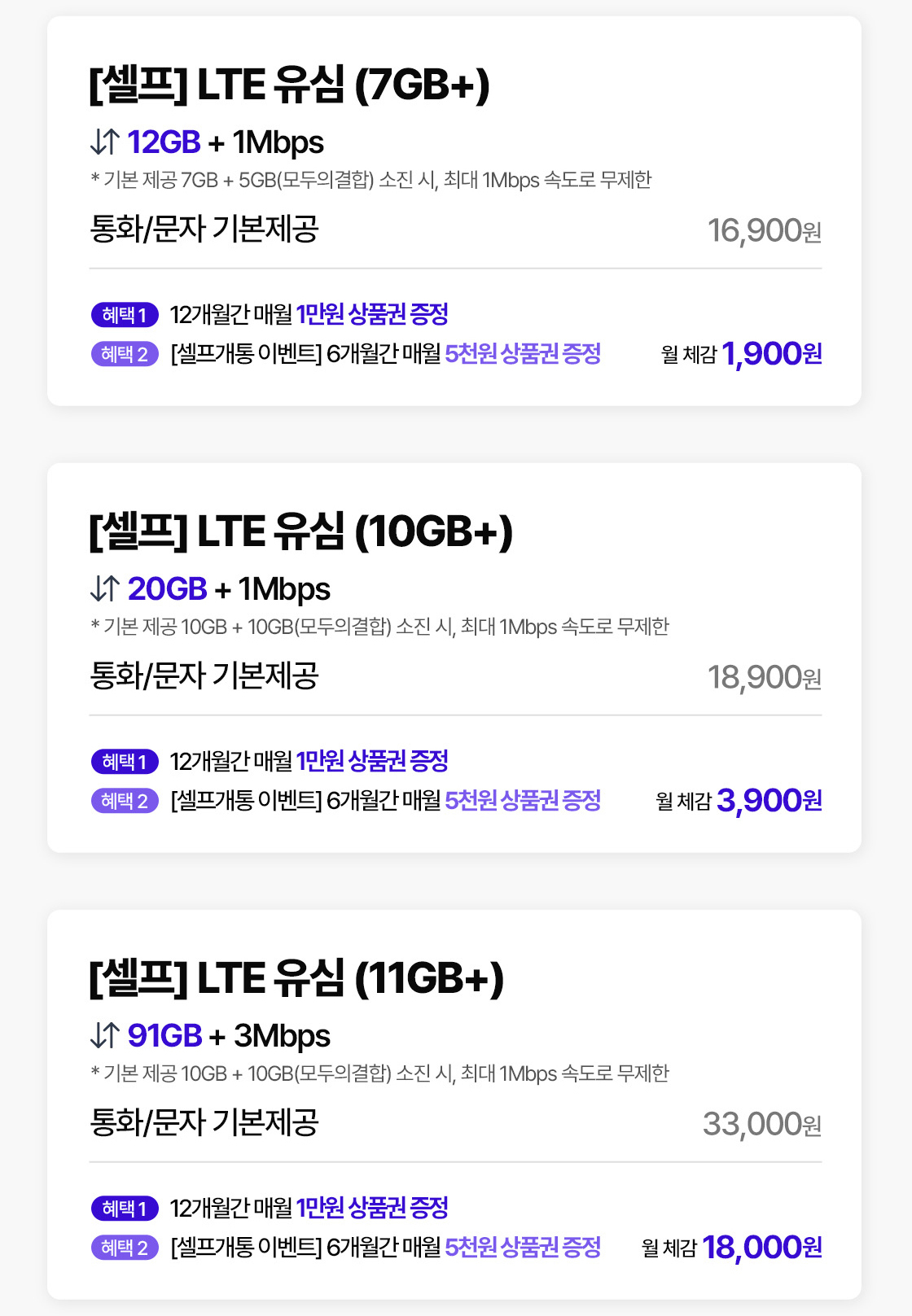Screen dimensions: 912x1316
Task: Select the 월 체감 18,000원 effective price
Action: point(731,1248)
